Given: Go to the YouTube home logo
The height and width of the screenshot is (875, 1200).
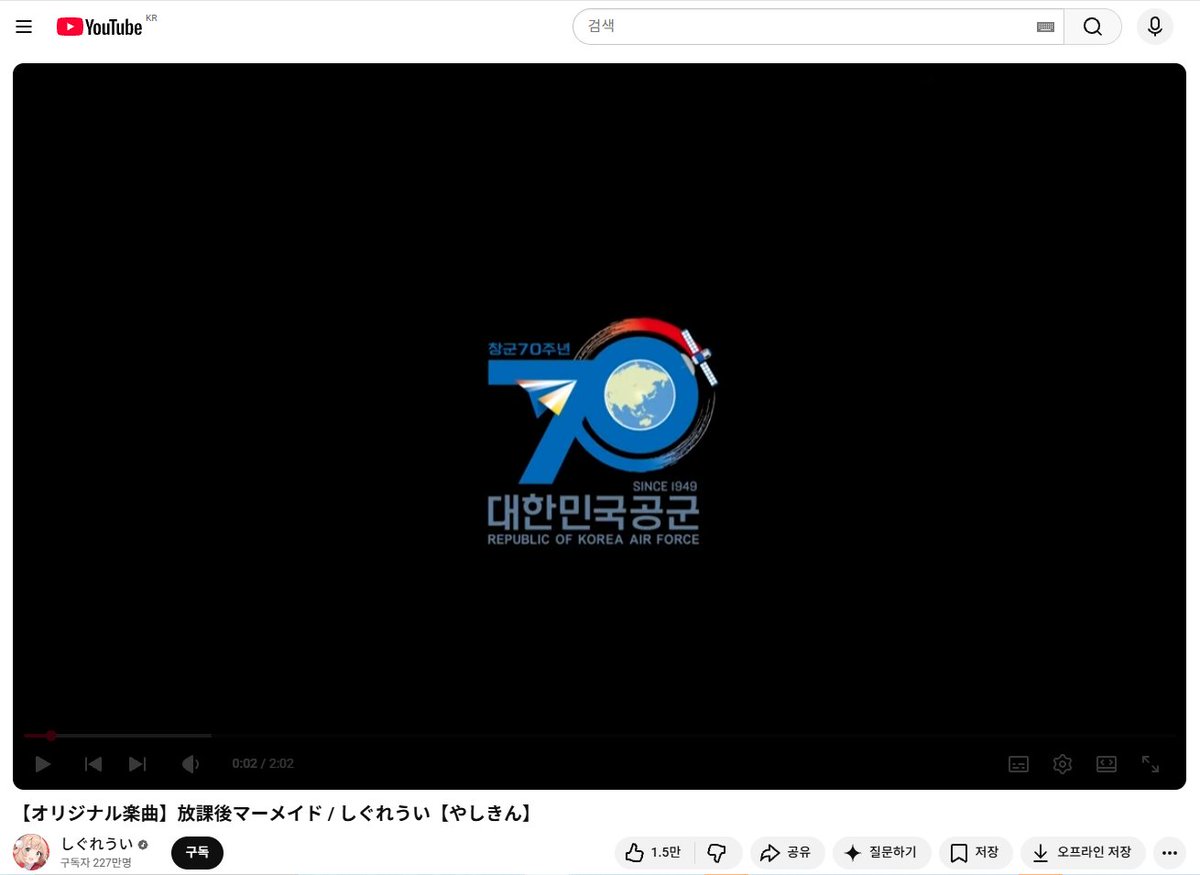Looking at the screenshot, I should coord(99,27).
